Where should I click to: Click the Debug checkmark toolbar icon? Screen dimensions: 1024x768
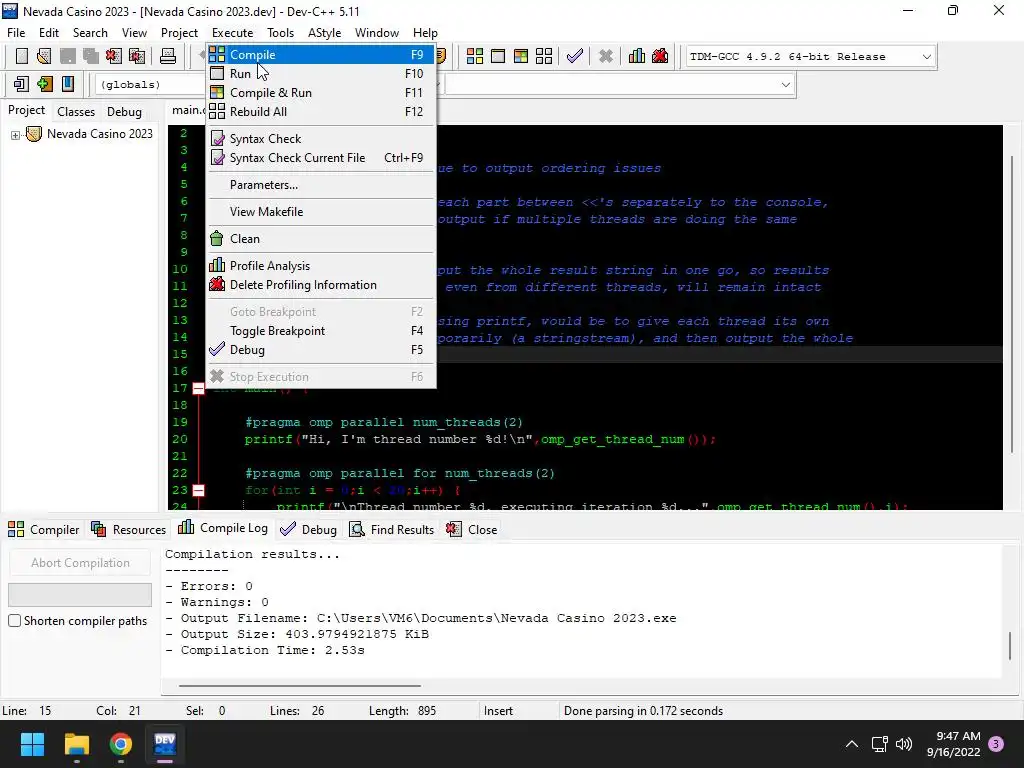pyautogui.click(x=575, y=56)
